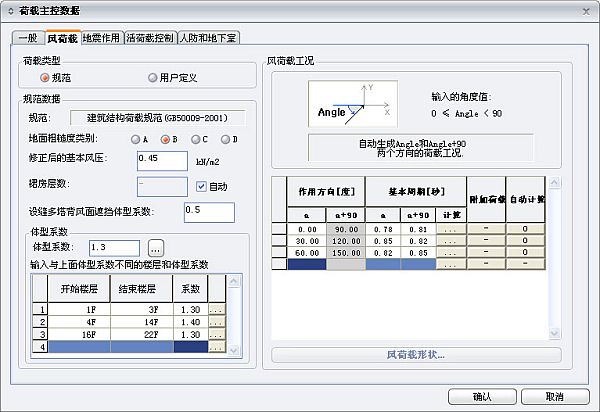Image resolution: width=600 pixels, height=412 pixels.
Task: Select the 用户定义 load type radio button
Action: (x=153, y=77)
